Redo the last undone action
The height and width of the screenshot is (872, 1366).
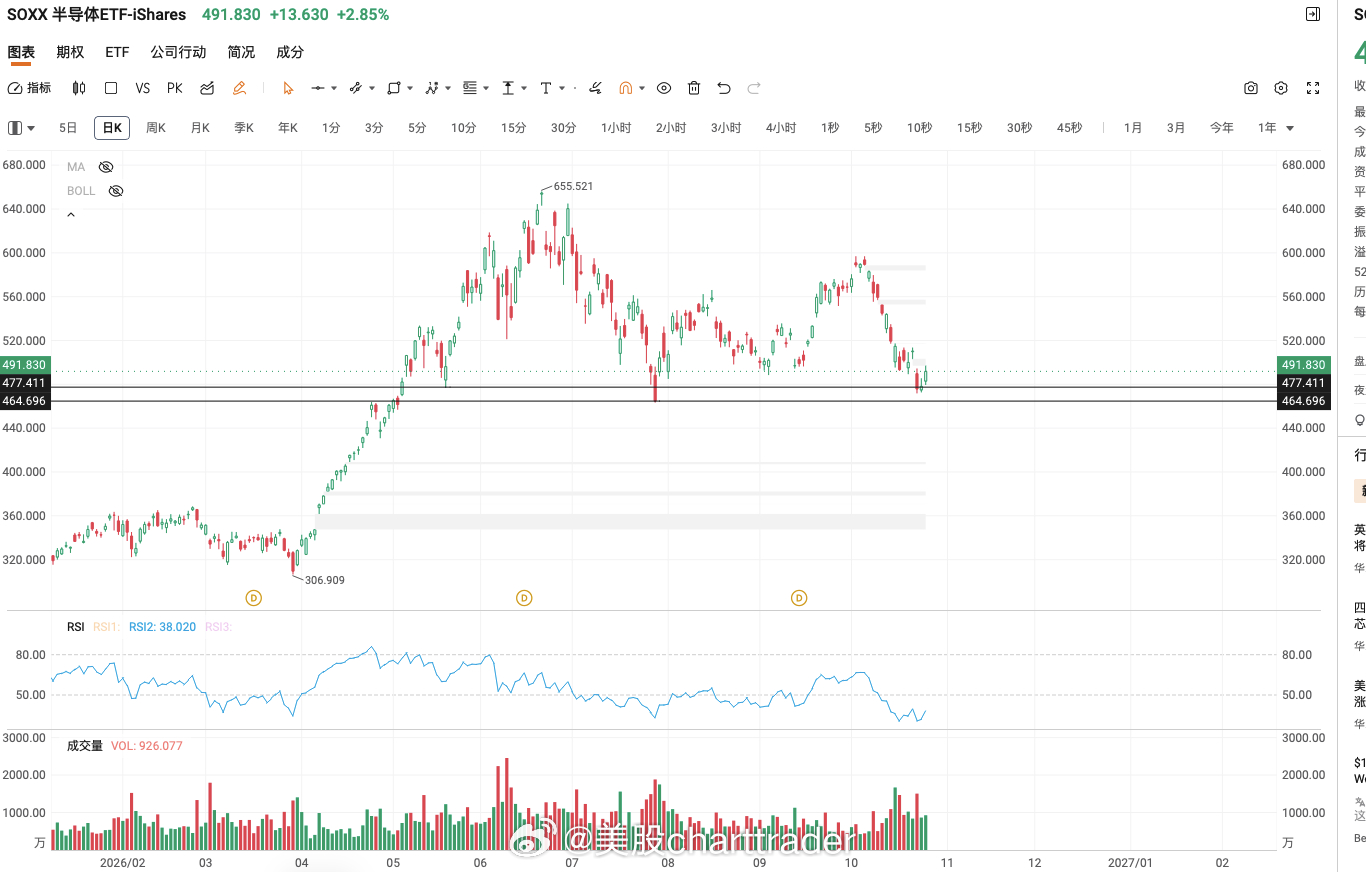754,88
